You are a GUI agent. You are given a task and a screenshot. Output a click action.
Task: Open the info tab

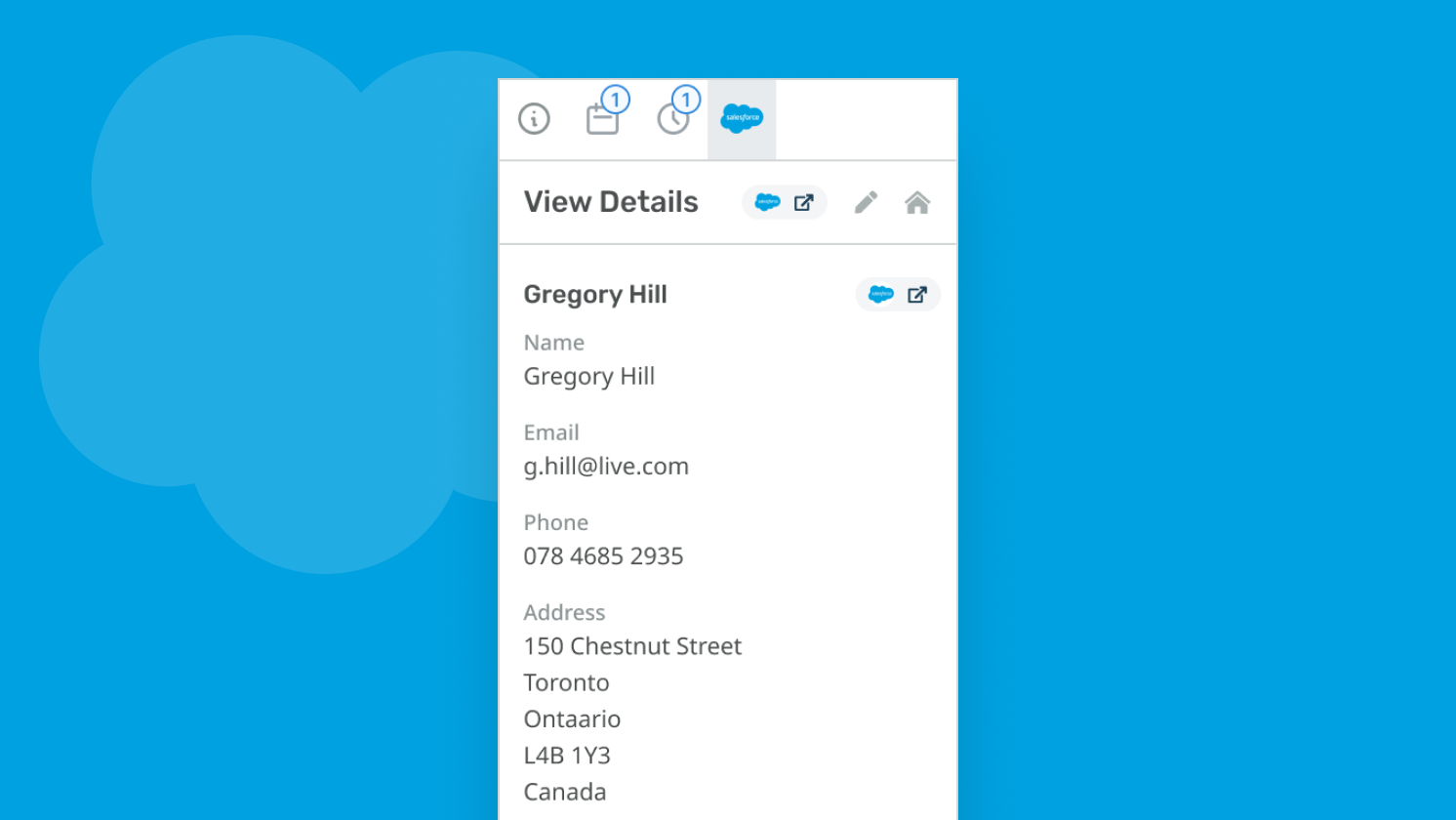coord(534,119)
